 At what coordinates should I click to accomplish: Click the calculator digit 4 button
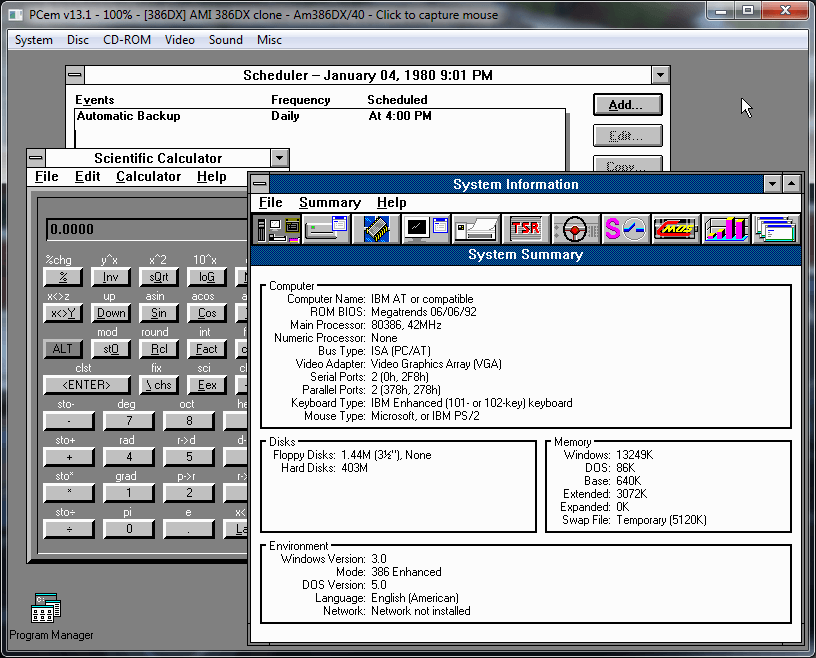(129, 457)
